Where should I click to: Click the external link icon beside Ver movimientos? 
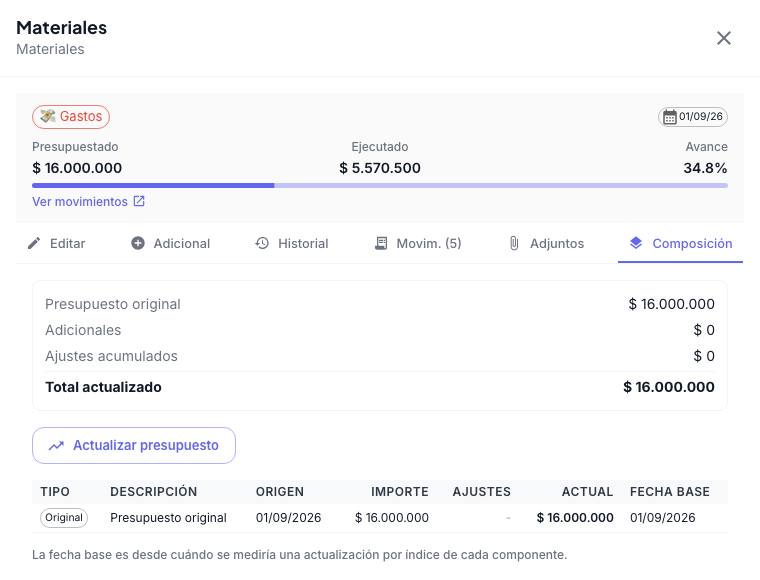click(x=139, y=201)
